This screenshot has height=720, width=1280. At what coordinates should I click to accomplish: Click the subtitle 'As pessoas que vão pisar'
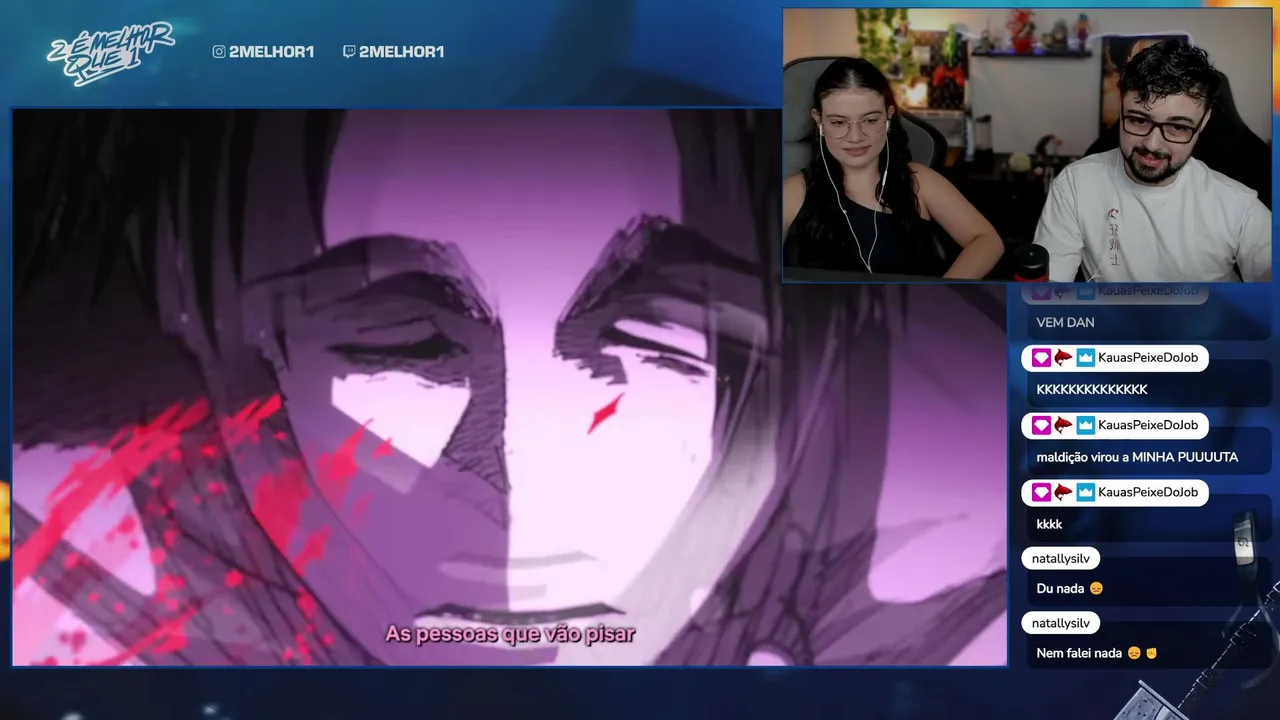510,634
